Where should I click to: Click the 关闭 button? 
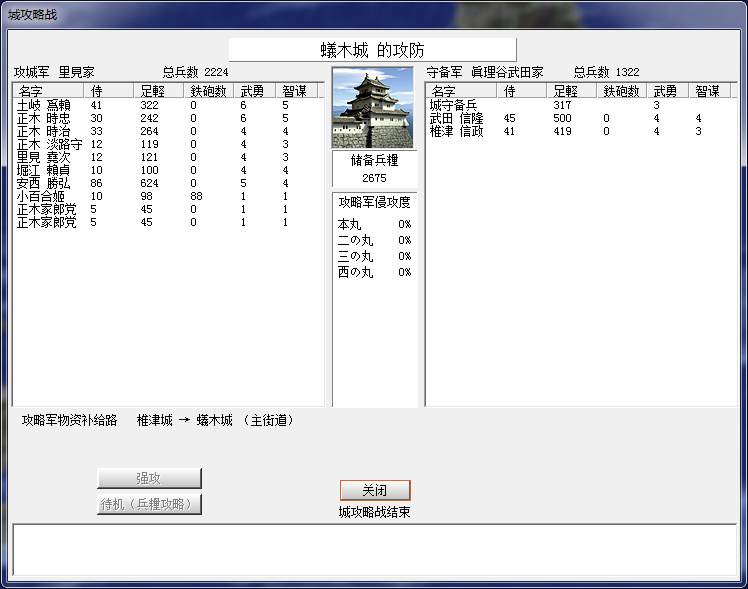pyautogui.click(x=375, y=490)
